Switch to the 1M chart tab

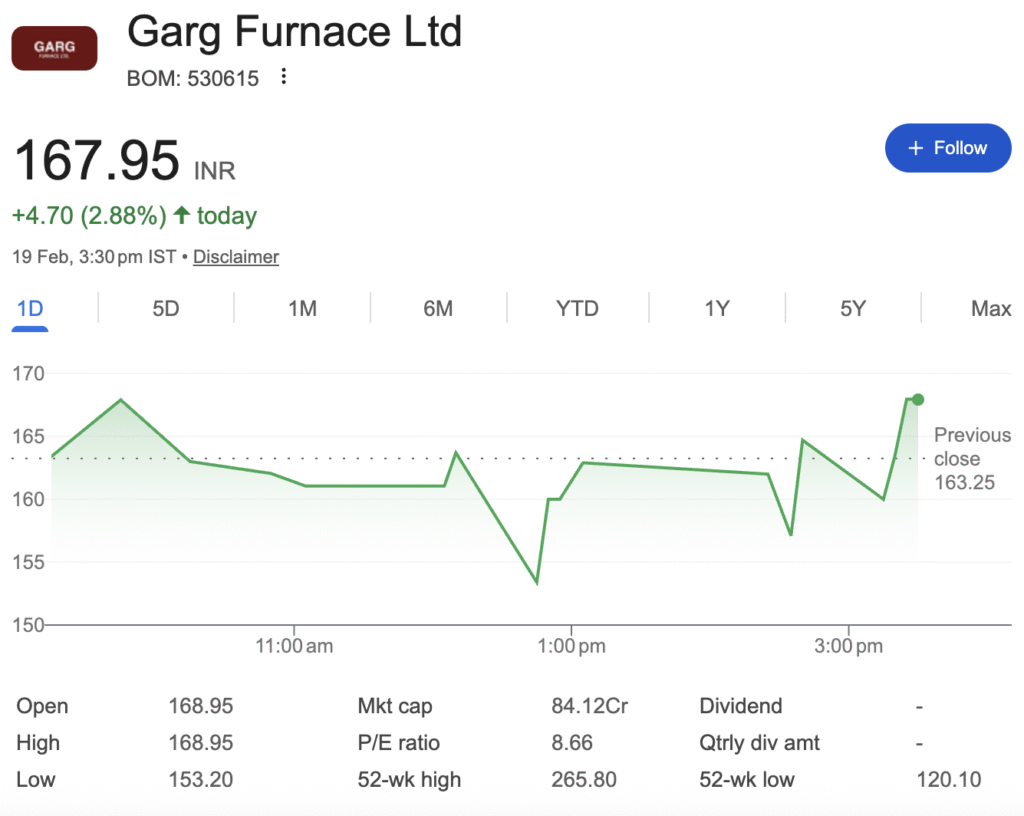[302, 308]
